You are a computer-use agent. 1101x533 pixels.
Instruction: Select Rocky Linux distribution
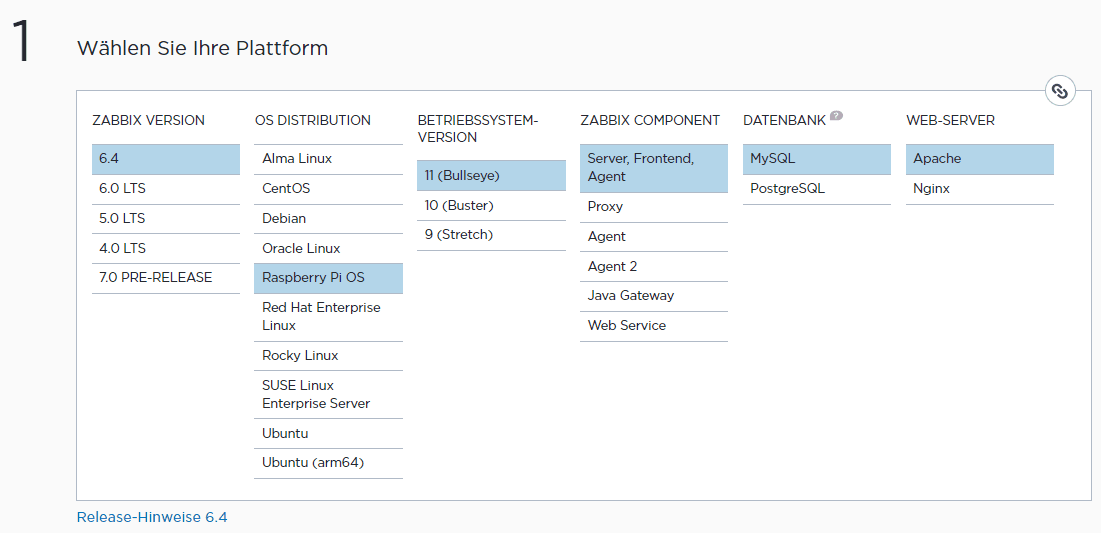click(x=328, y=356)
